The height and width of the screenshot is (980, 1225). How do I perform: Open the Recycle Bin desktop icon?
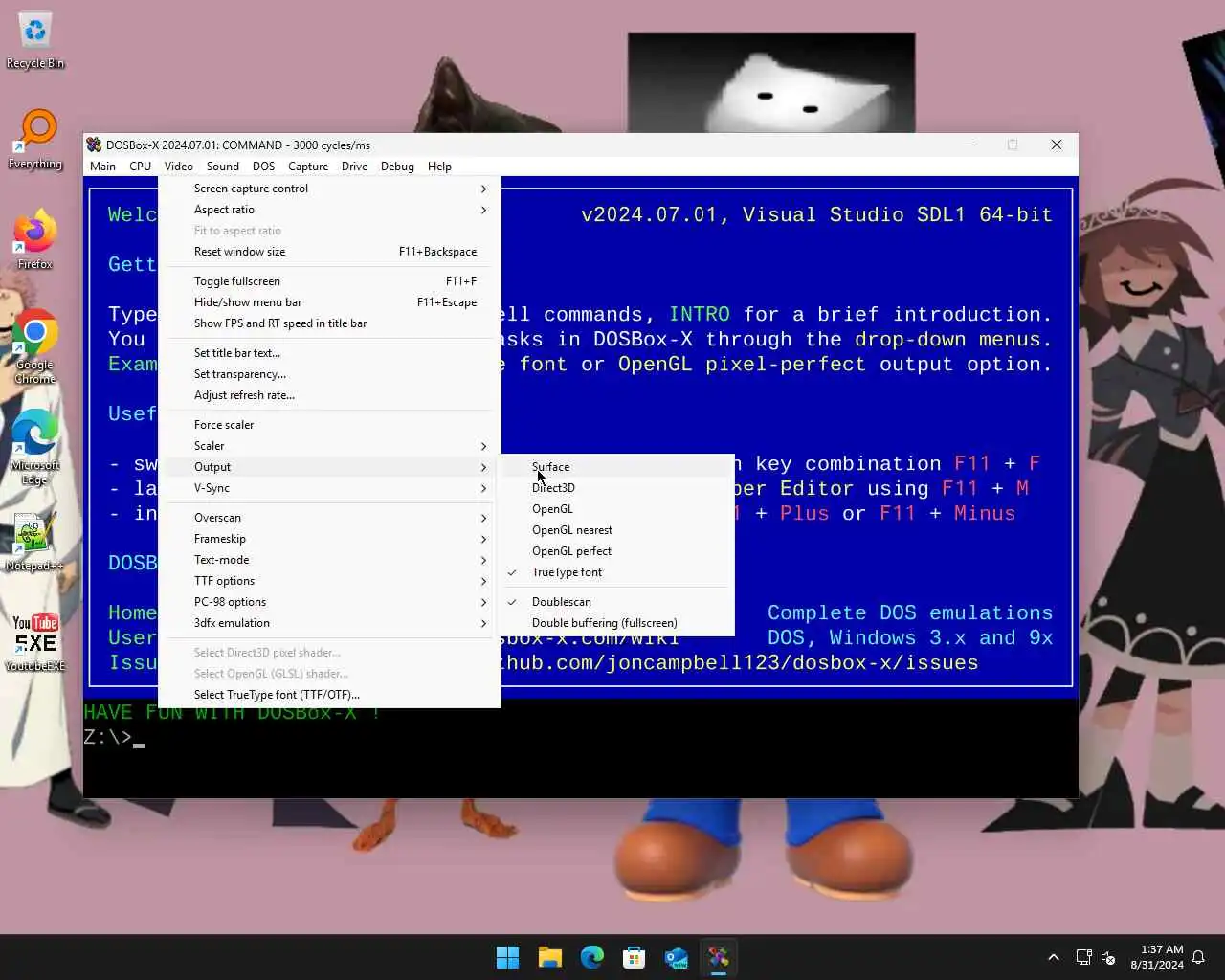coord(35,40)
